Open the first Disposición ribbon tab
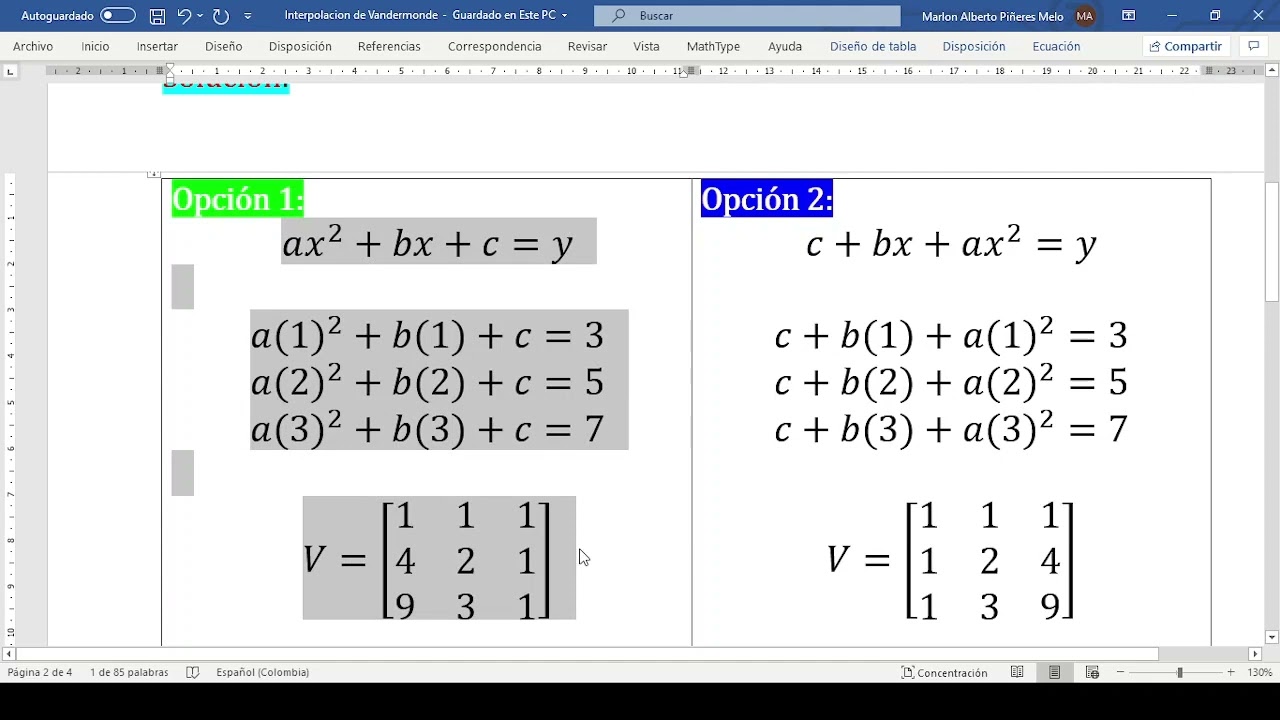1280x720 pixels. click(x=300, y=46)
